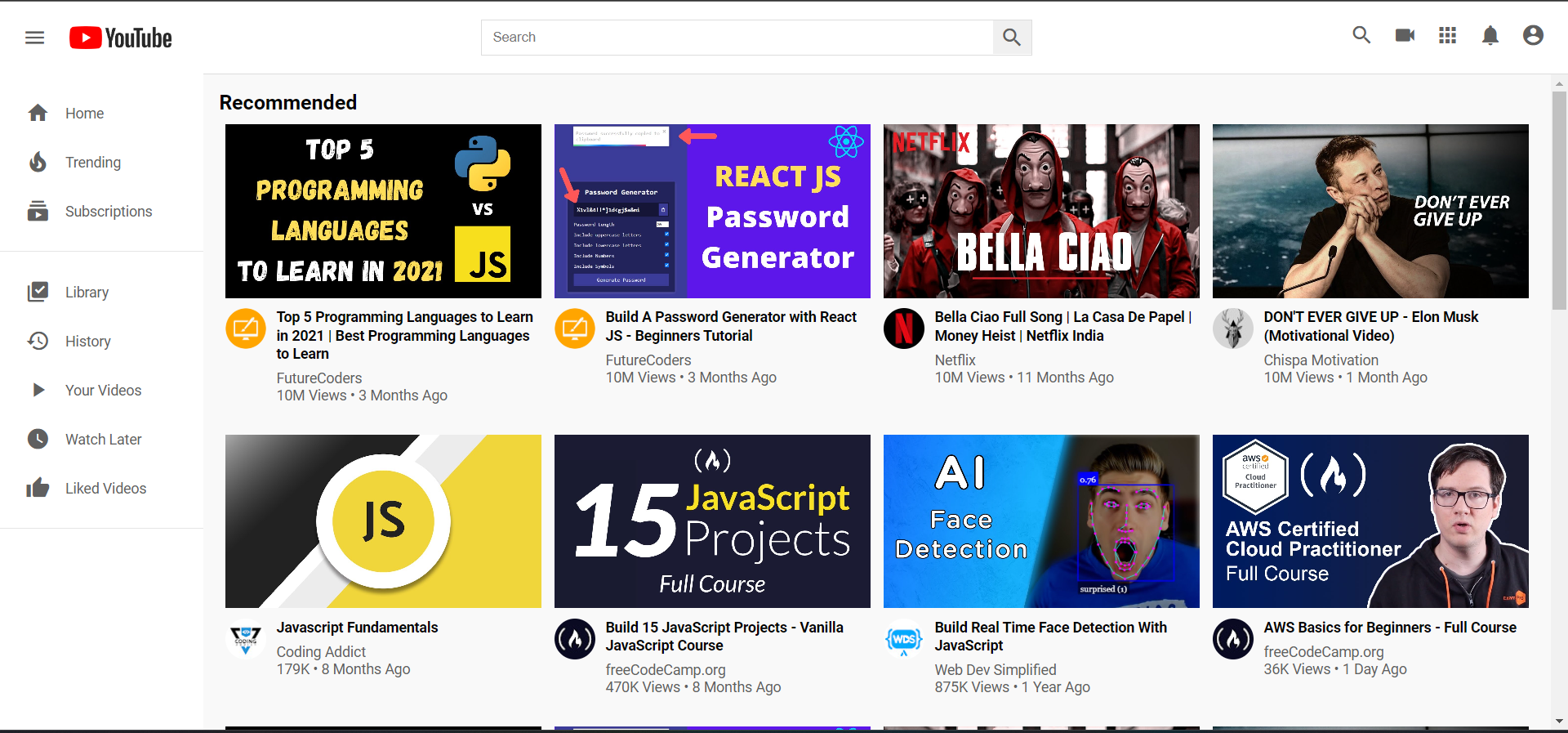Image resolution: width=1568 pixels, height=733 pixels.
Task: Open Your Videos in the sidebar
Action: pyautogui.click(x=101, y=390)
